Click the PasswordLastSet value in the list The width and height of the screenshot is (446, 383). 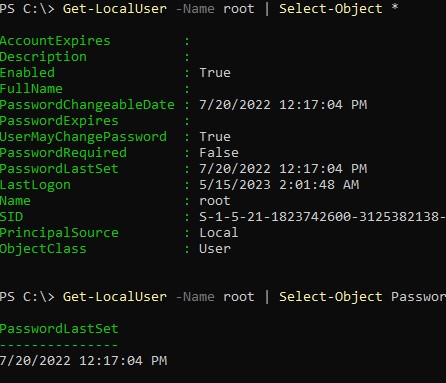283,169
